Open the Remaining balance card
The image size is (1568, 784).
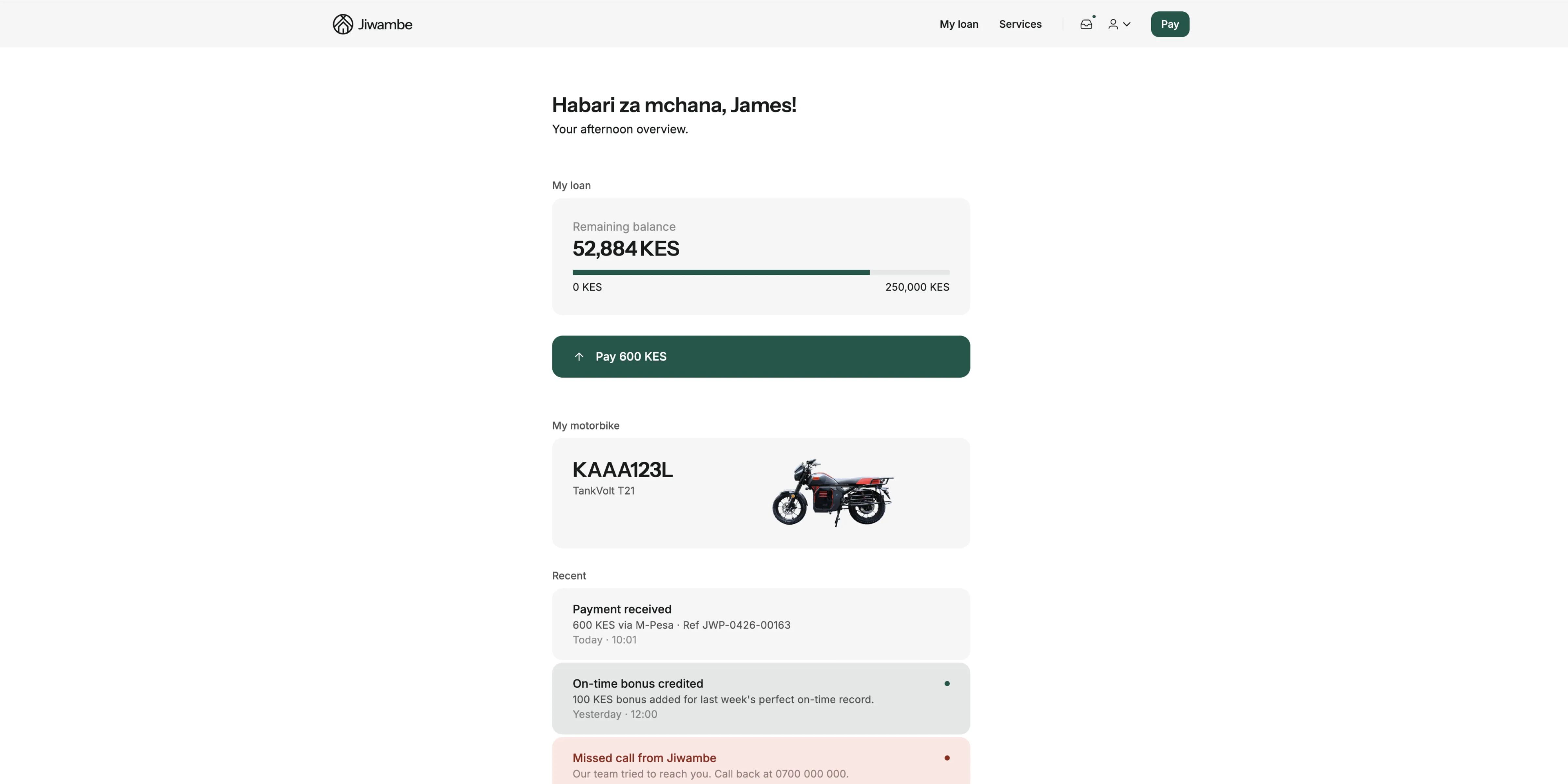click(761, 256)
